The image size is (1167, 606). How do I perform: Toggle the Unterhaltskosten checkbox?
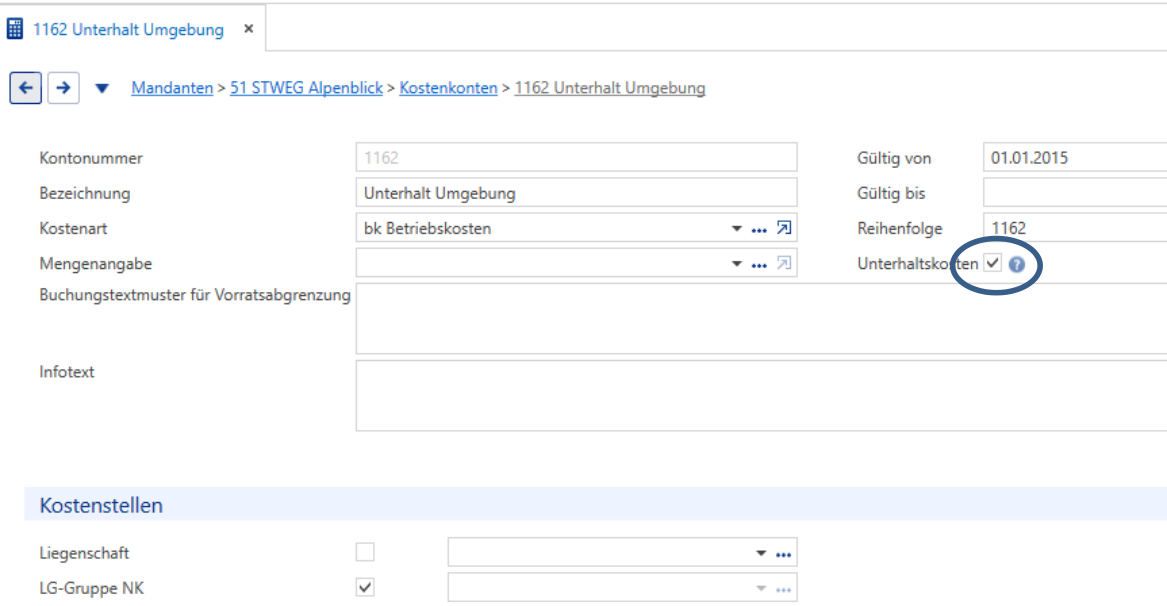992,263
